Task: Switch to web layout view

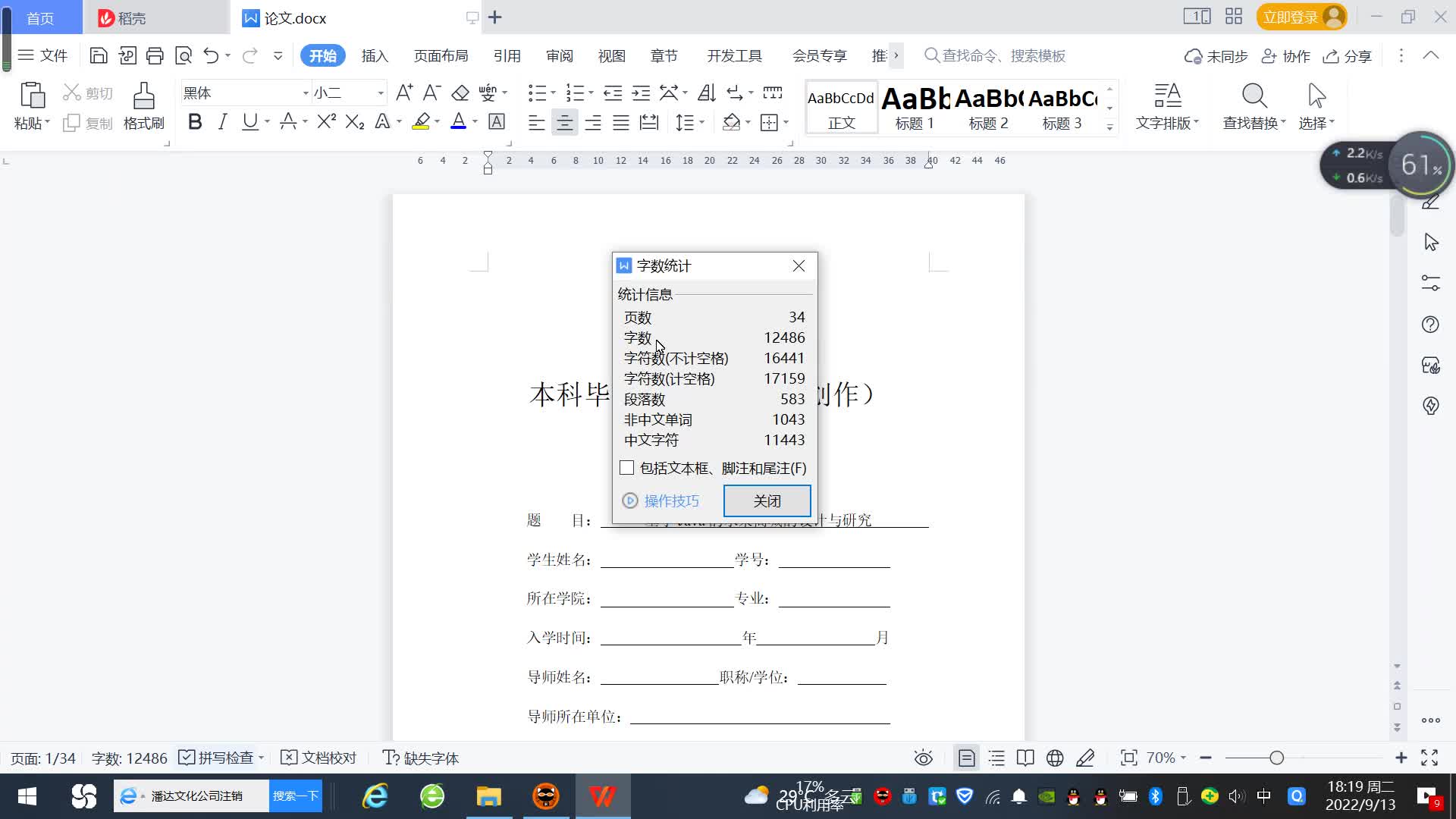Action: (1055, 758)
